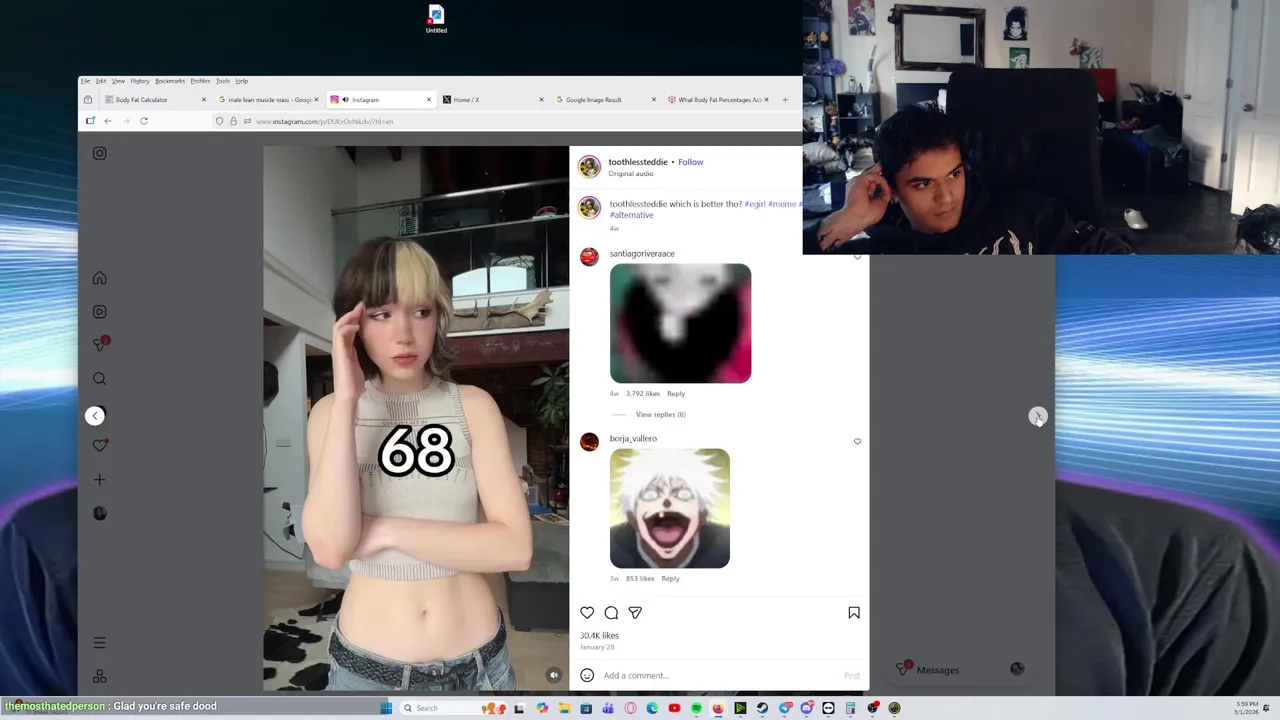Open the File menu
Screen dimensions: 1280x720
[85, 81]
